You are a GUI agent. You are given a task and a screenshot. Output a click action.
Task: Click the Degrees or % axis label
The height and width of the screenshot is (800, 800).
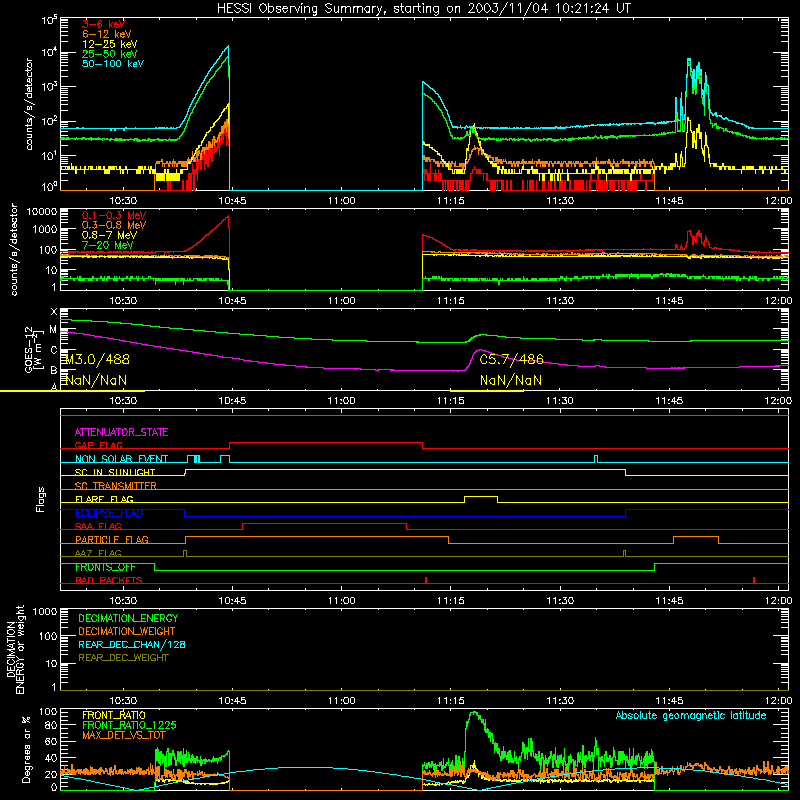click(x=26, y=749)
